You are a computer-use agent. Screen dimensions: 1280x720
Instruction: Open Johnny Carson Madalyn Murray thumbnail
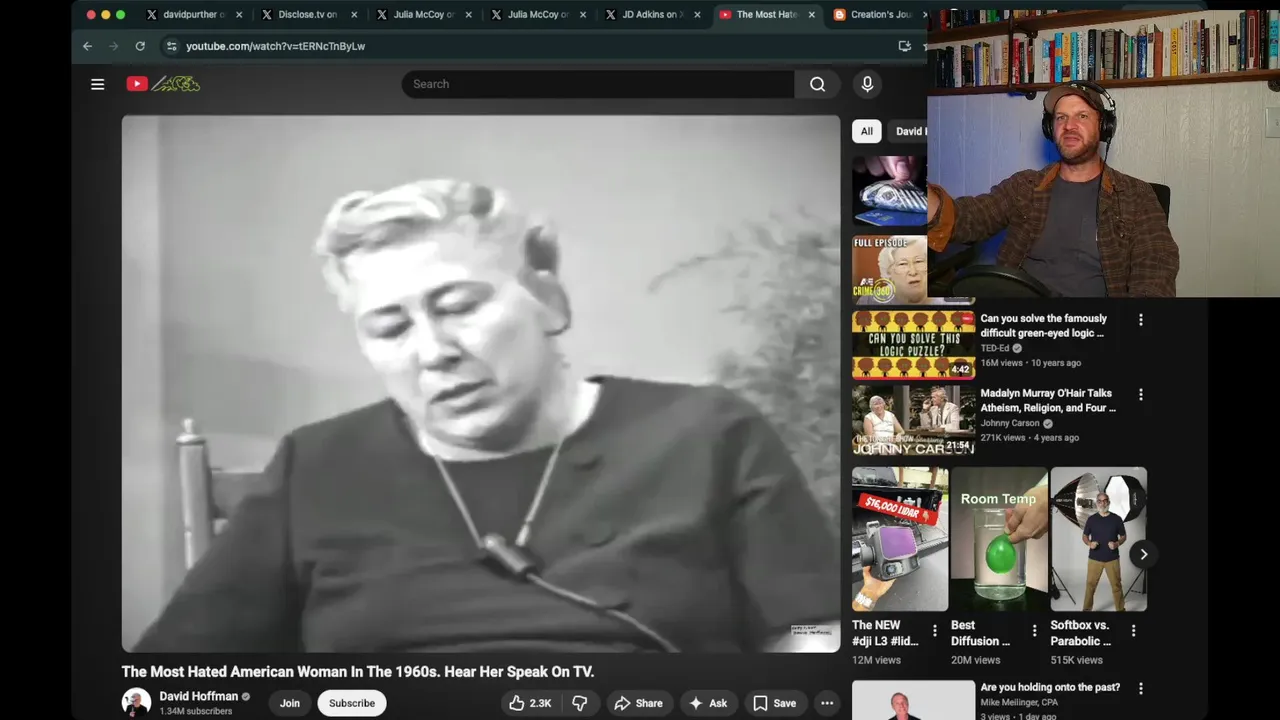(913, 420)
